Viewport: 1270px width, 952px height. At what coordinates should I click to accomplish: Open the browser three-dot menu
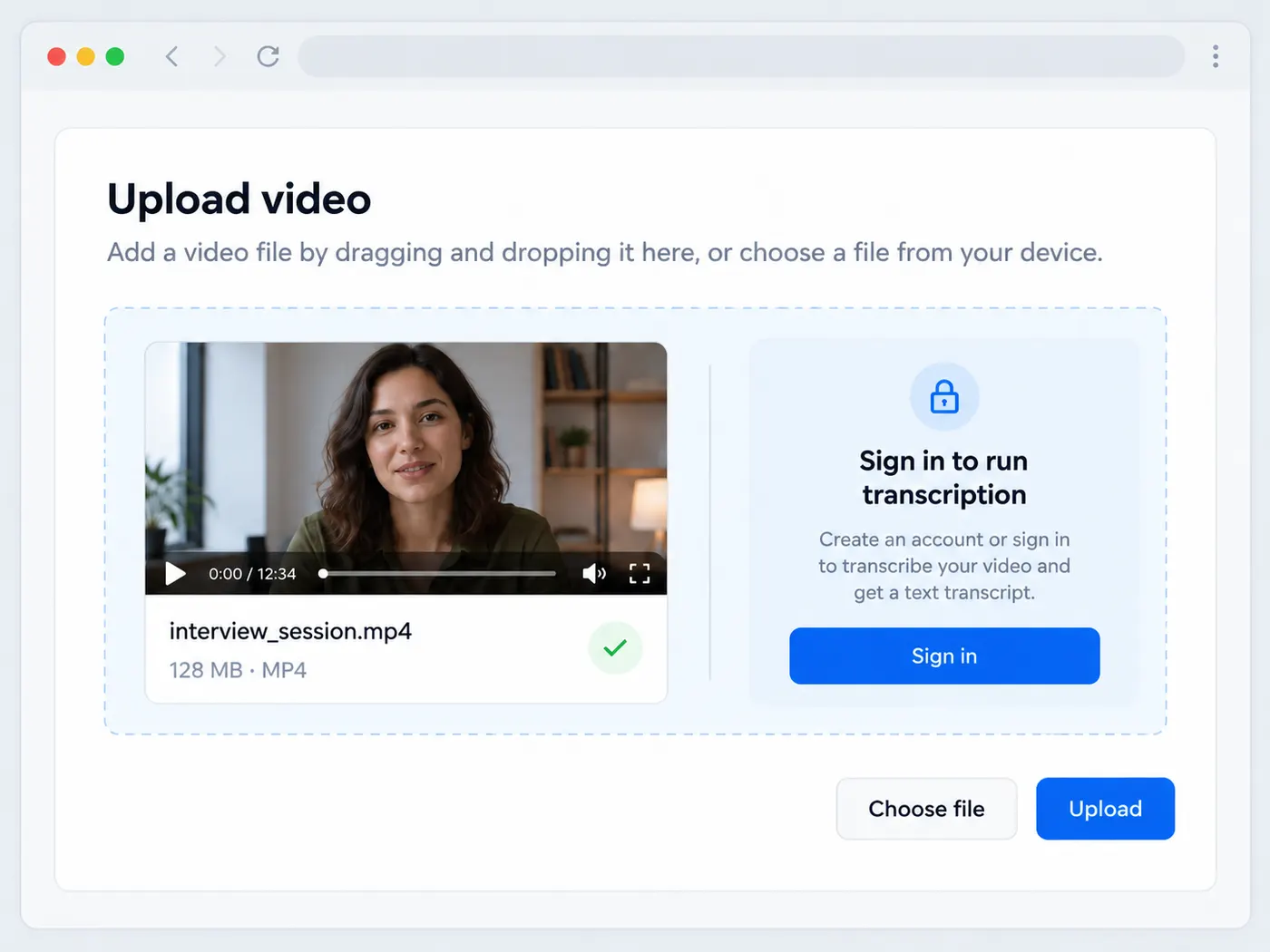(1216, 56)
